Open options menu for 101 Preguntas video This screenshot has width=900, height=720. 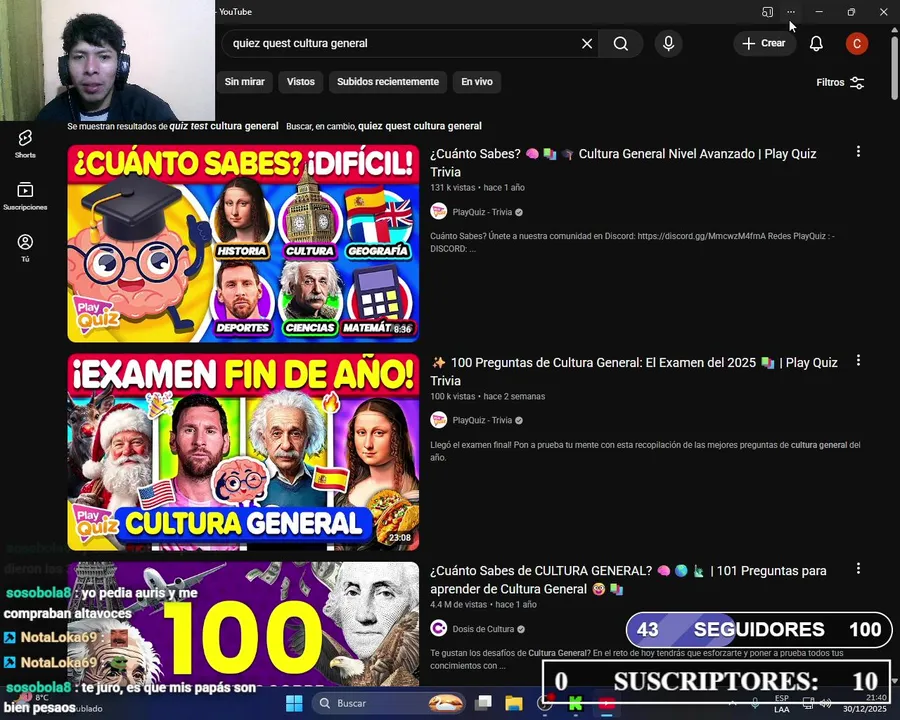(x=858, y=568)
